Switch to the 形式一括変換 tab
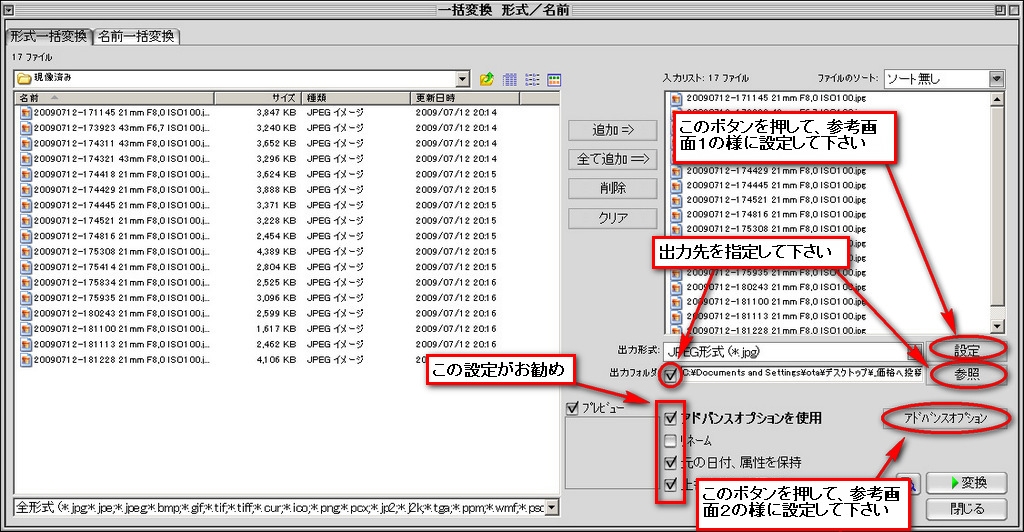The height and width of the screenshot is (532, 1024). pos(49,36)
